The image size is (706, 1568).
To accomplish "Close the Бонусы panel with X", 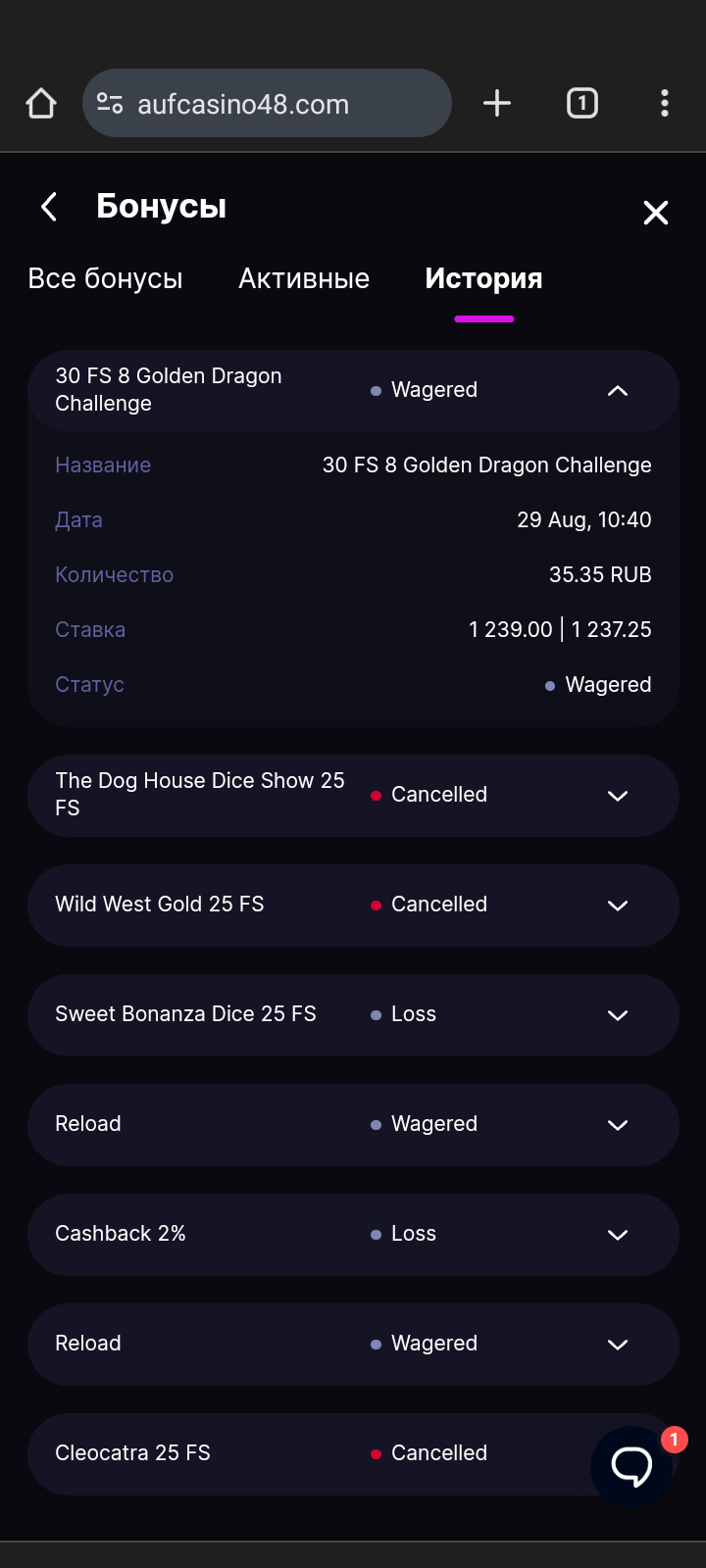I will tap(655, 213).
